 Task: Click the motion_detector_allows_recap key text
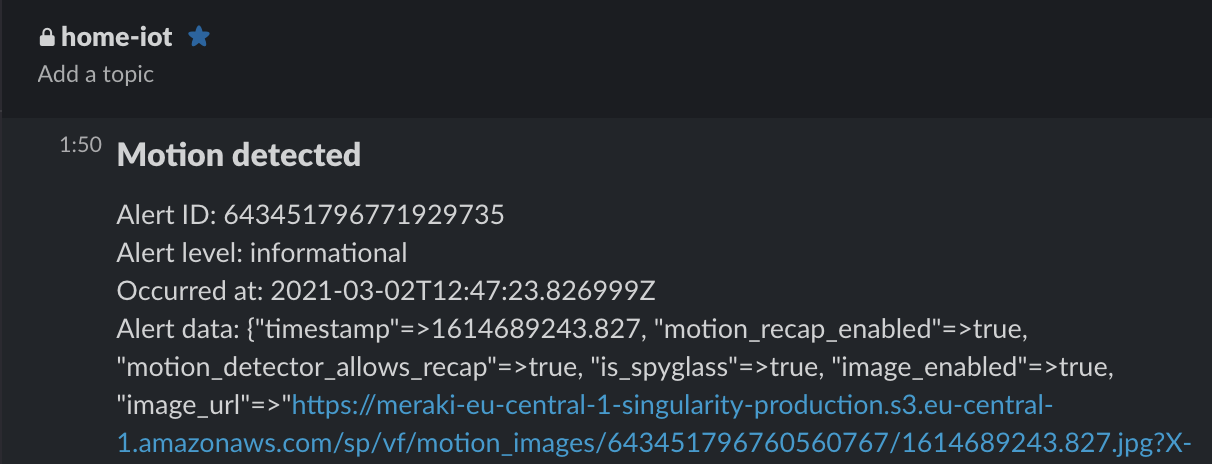[308, 367]
